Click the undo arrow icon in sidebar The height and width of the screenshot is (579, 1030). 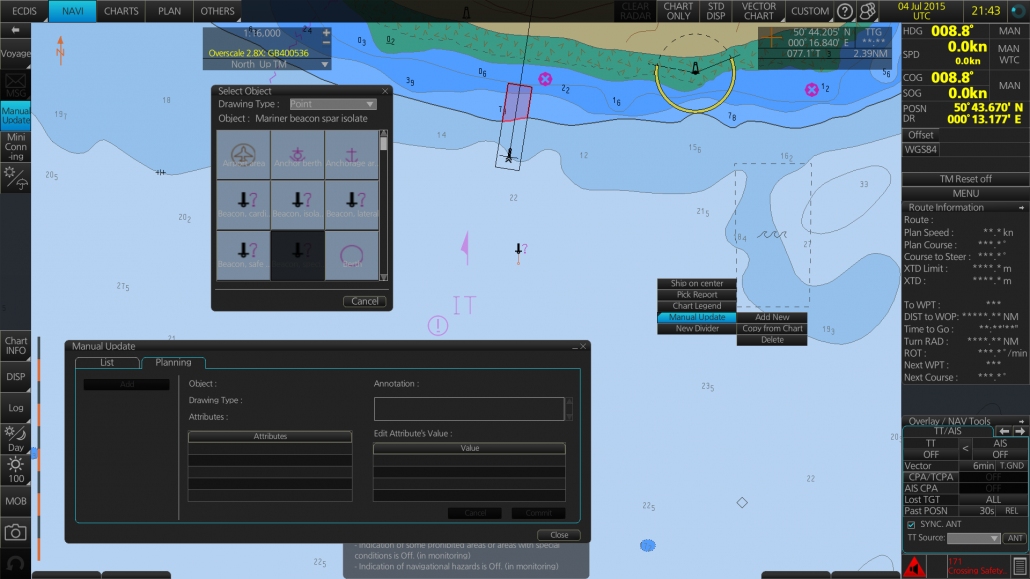click(x=15, y=563)
